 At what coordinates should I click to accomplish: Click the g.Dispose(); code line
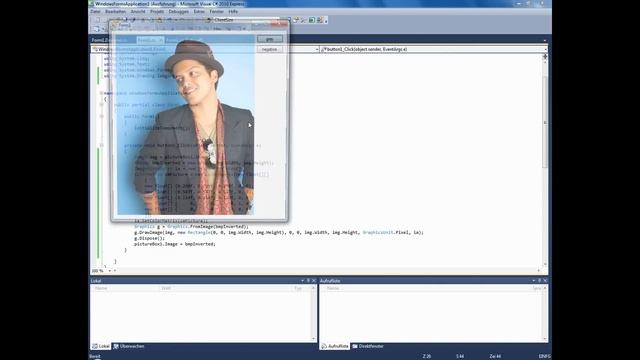coord(149,238)
